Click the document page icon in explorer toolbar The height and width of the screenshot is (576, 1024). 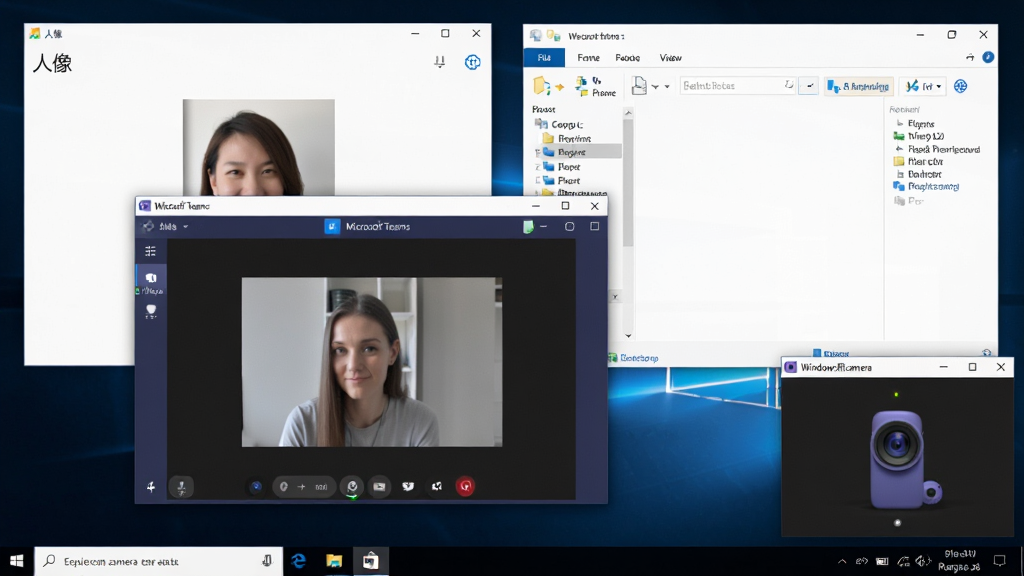pyautogui.click(x=639, y=86)
